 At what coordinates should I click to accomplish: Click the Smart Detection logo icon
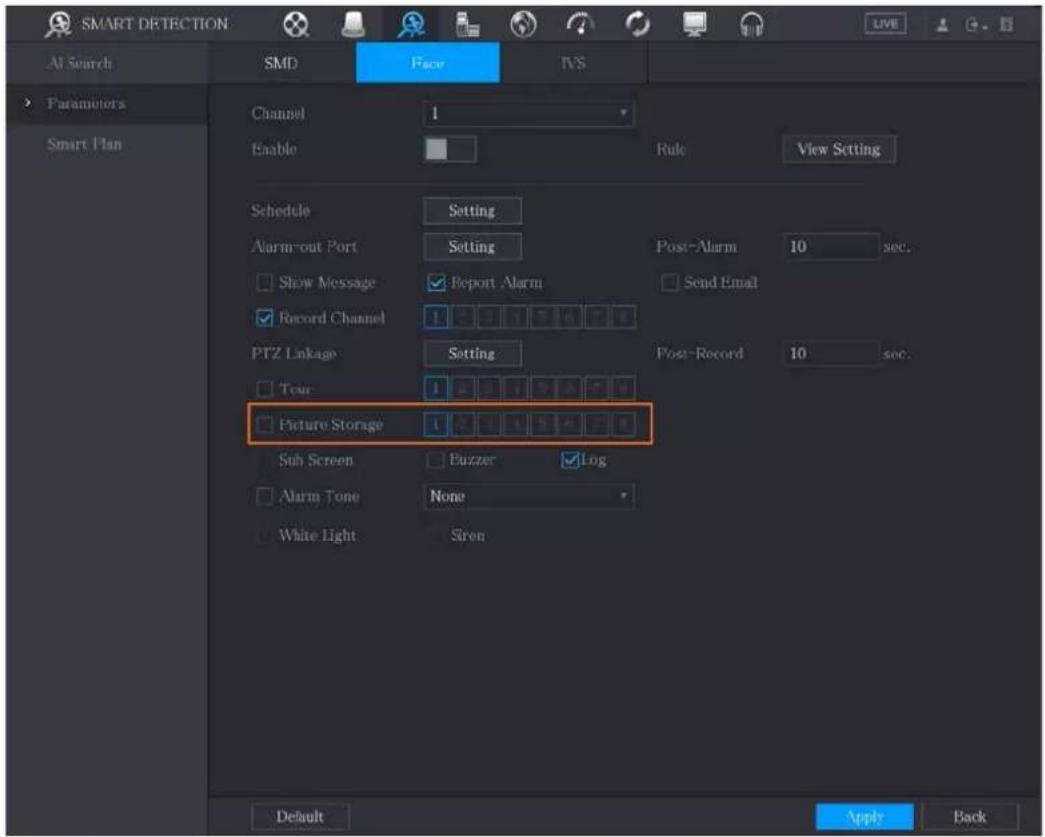pos(59,24)
